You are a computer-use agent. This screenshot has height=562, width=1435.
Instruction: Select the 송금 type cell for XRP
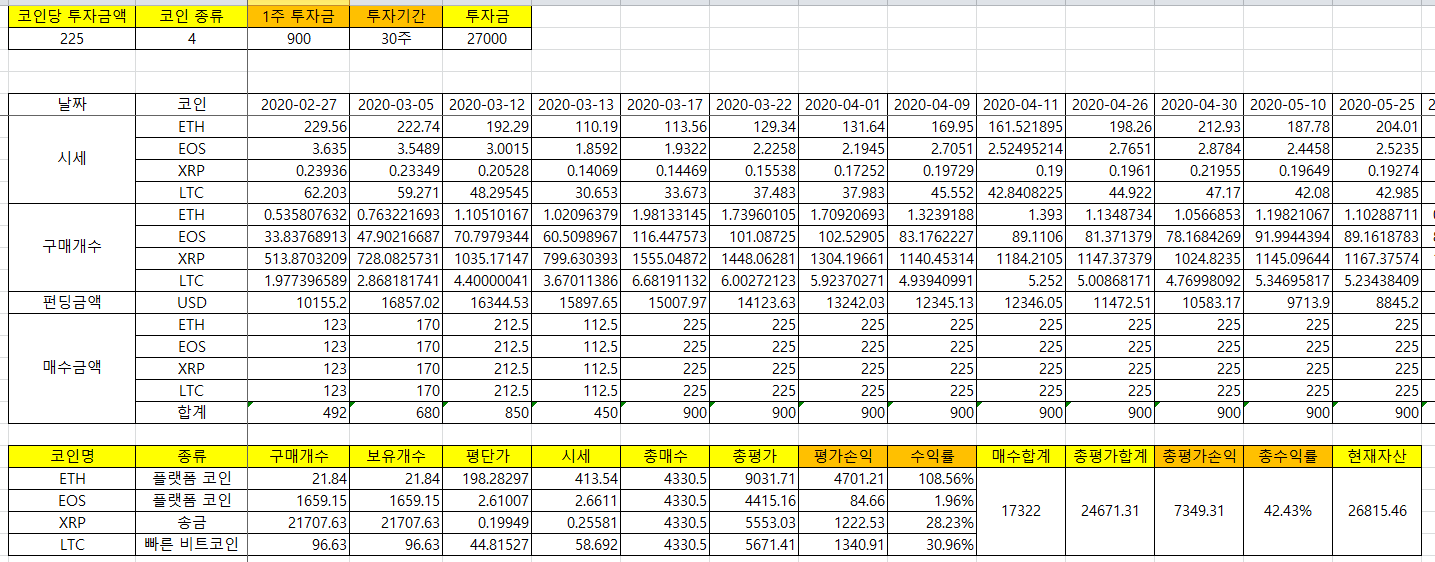pos(191,522)
